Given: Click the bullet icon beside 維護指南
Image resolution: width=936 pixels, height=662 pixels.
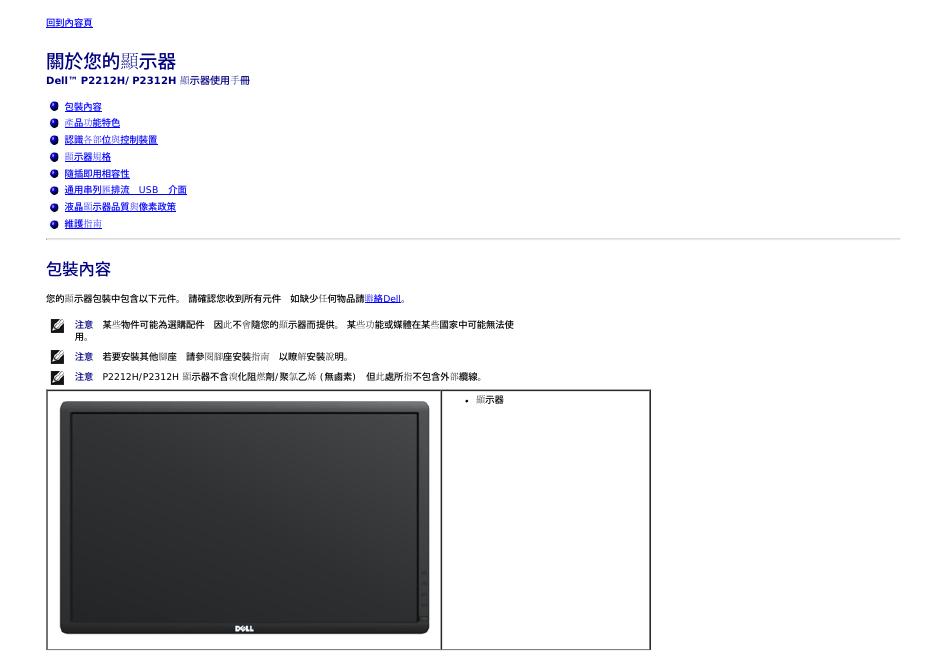Looking at the screenshot, I should (x=54, y=224).
